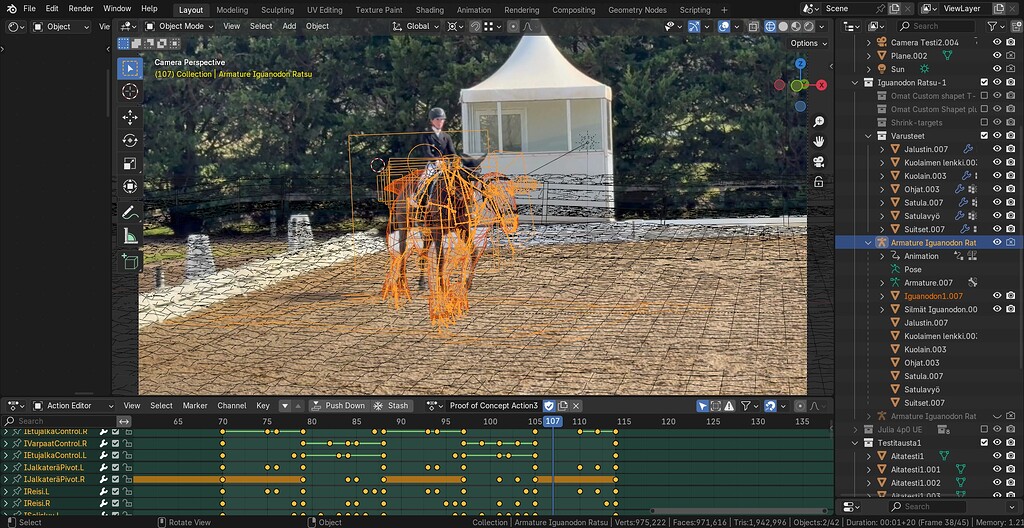Add new workspace with plus icon

(724, 10)
